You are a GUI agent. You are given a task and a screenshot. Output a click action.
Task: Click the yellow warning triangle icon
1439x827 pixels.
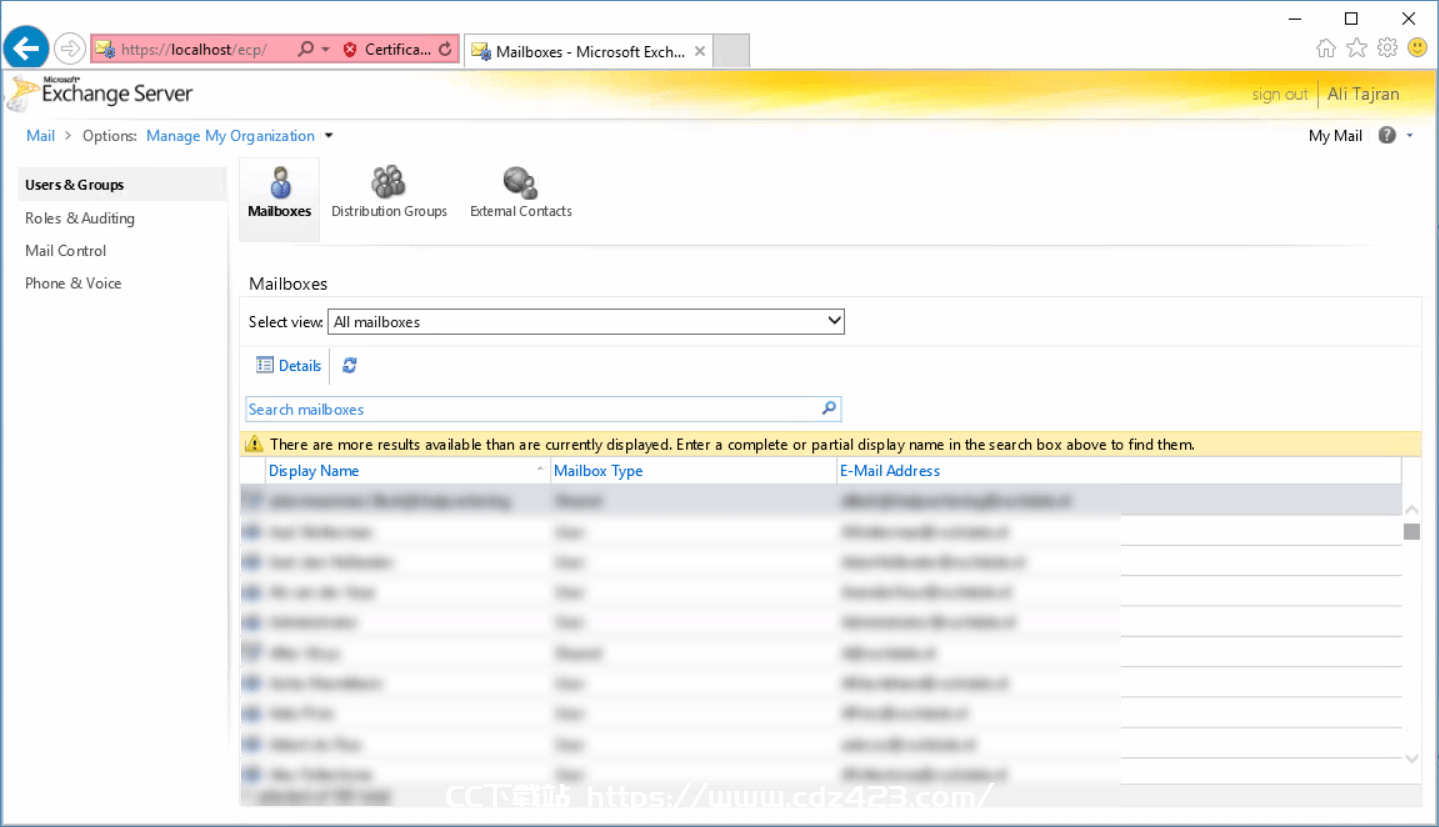(255, 444)
